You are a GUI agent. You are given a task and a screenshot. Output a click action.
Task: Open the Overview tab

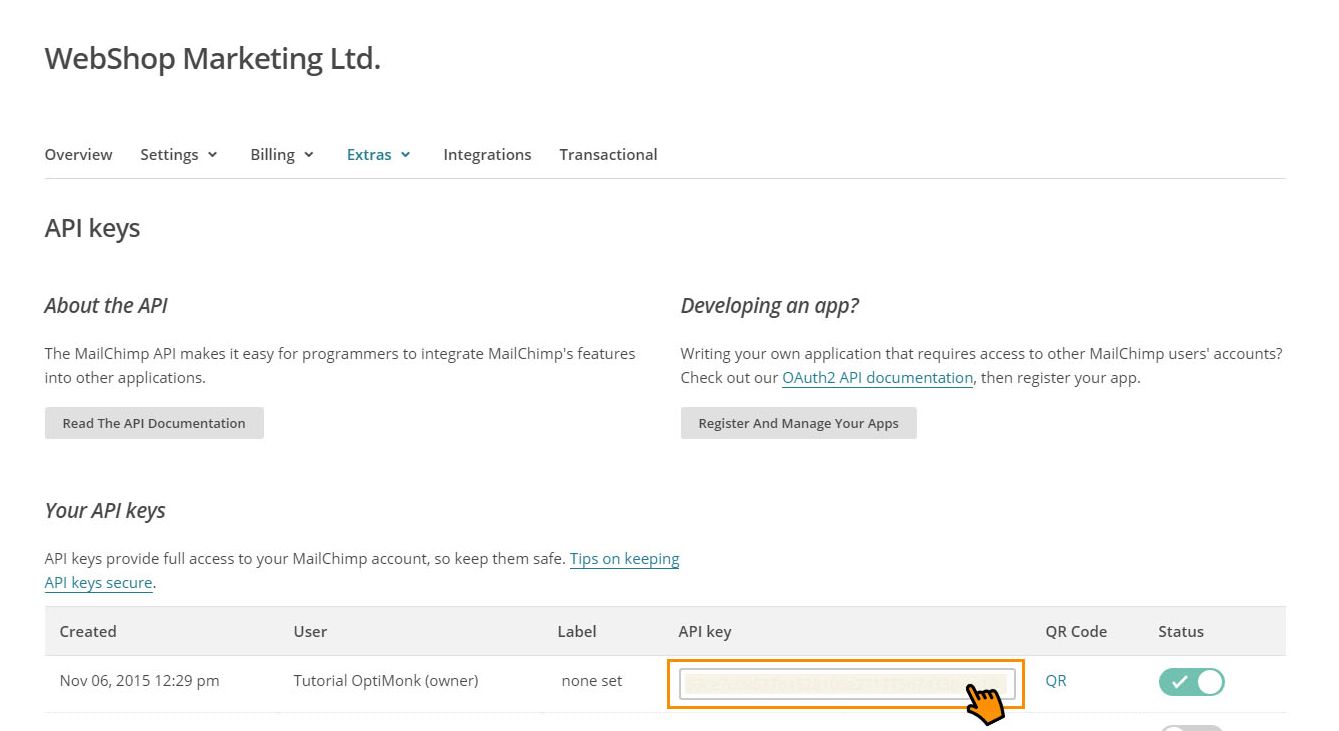pyautogui.click(x=78, y=154)
